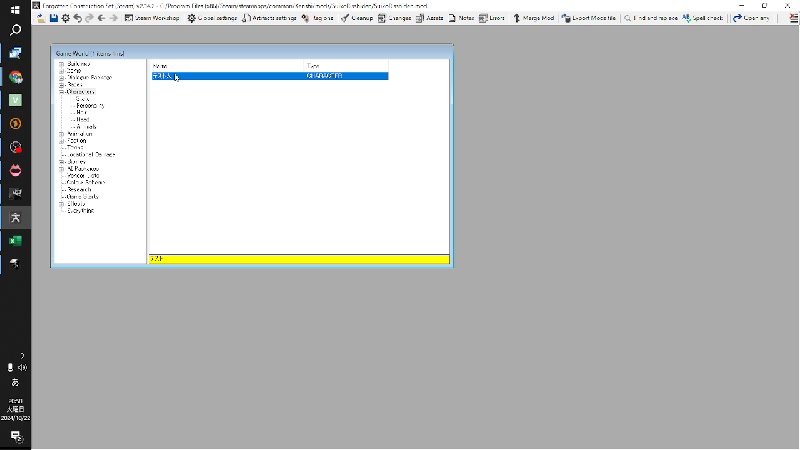Run the Cleanup tool
This screenshot has height=450, width=800.
point(357,18)
